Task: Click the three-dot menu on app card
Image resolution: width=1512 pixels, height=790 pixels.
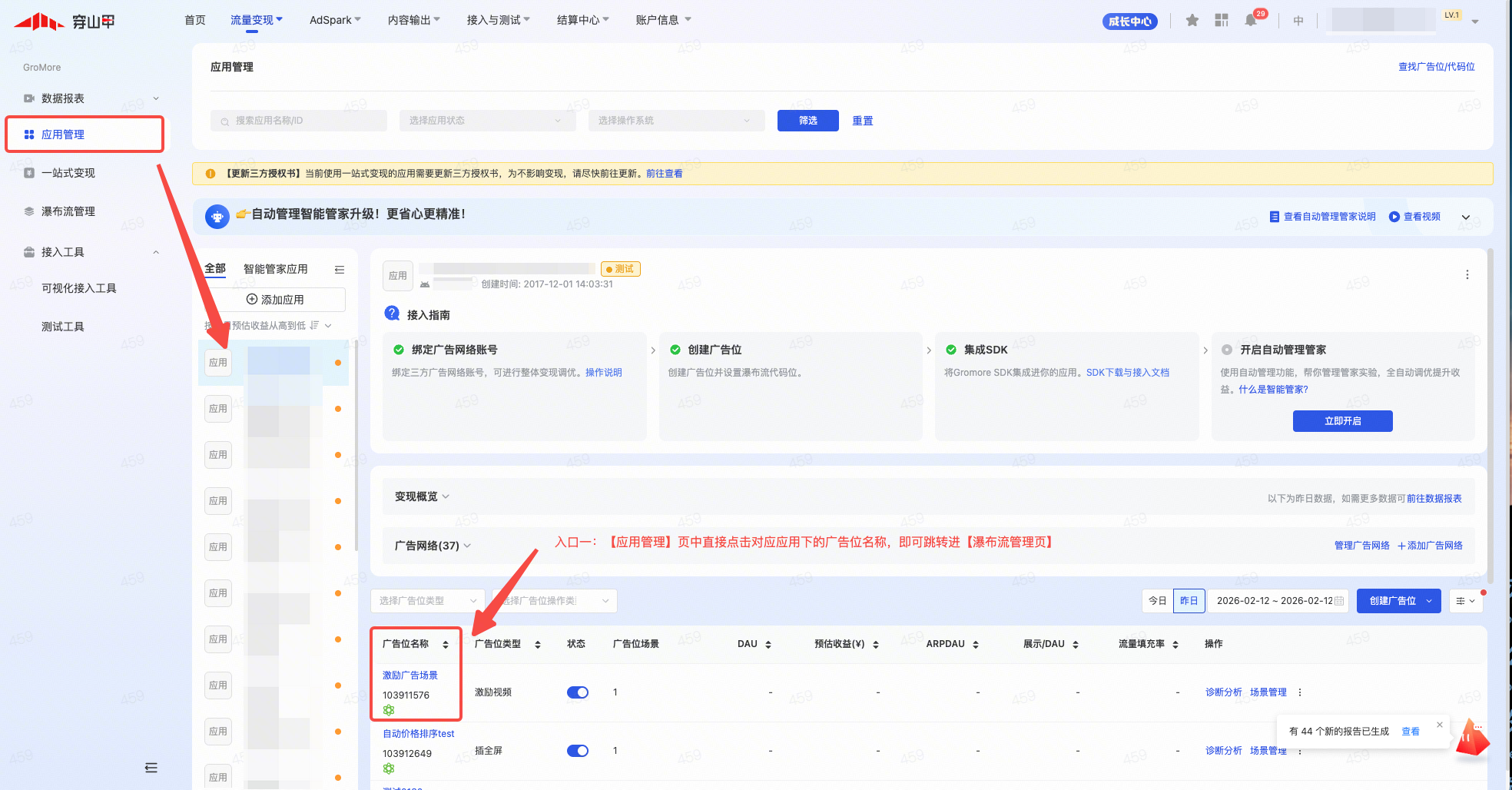Action: 1467,275
